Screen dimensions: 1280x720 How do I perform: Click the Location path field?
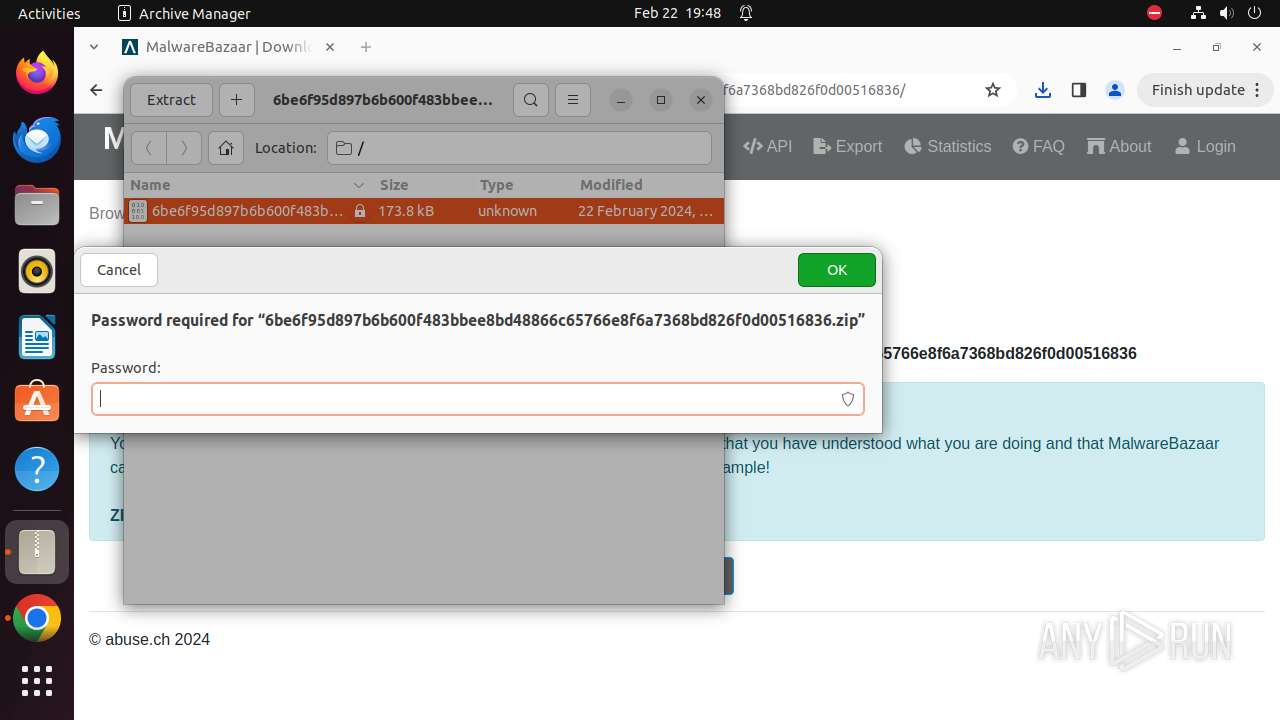519,148
